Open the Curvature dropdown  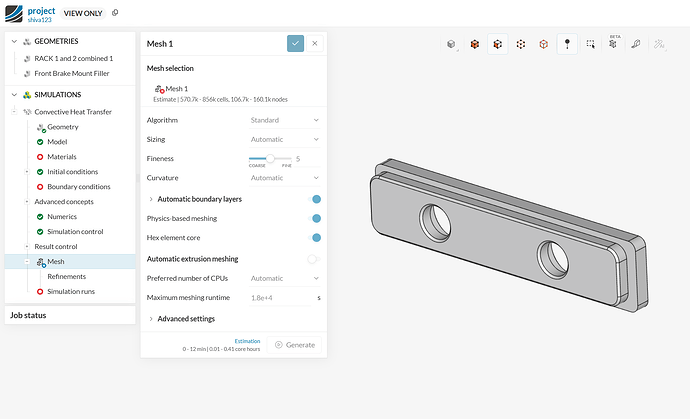click(284, 178)
